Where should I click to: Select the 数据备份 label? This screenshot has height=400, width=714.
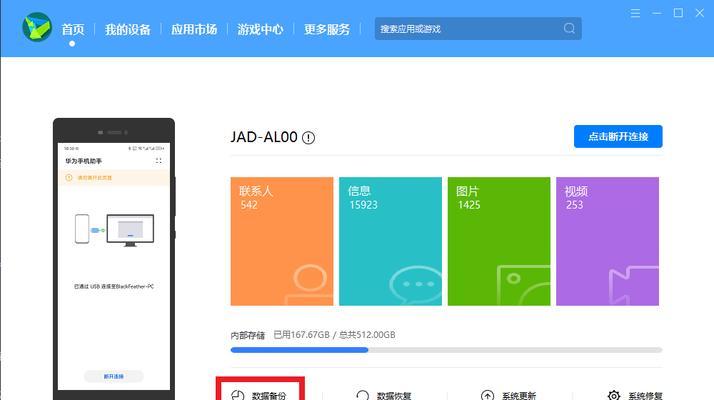(x=269, y=395)
